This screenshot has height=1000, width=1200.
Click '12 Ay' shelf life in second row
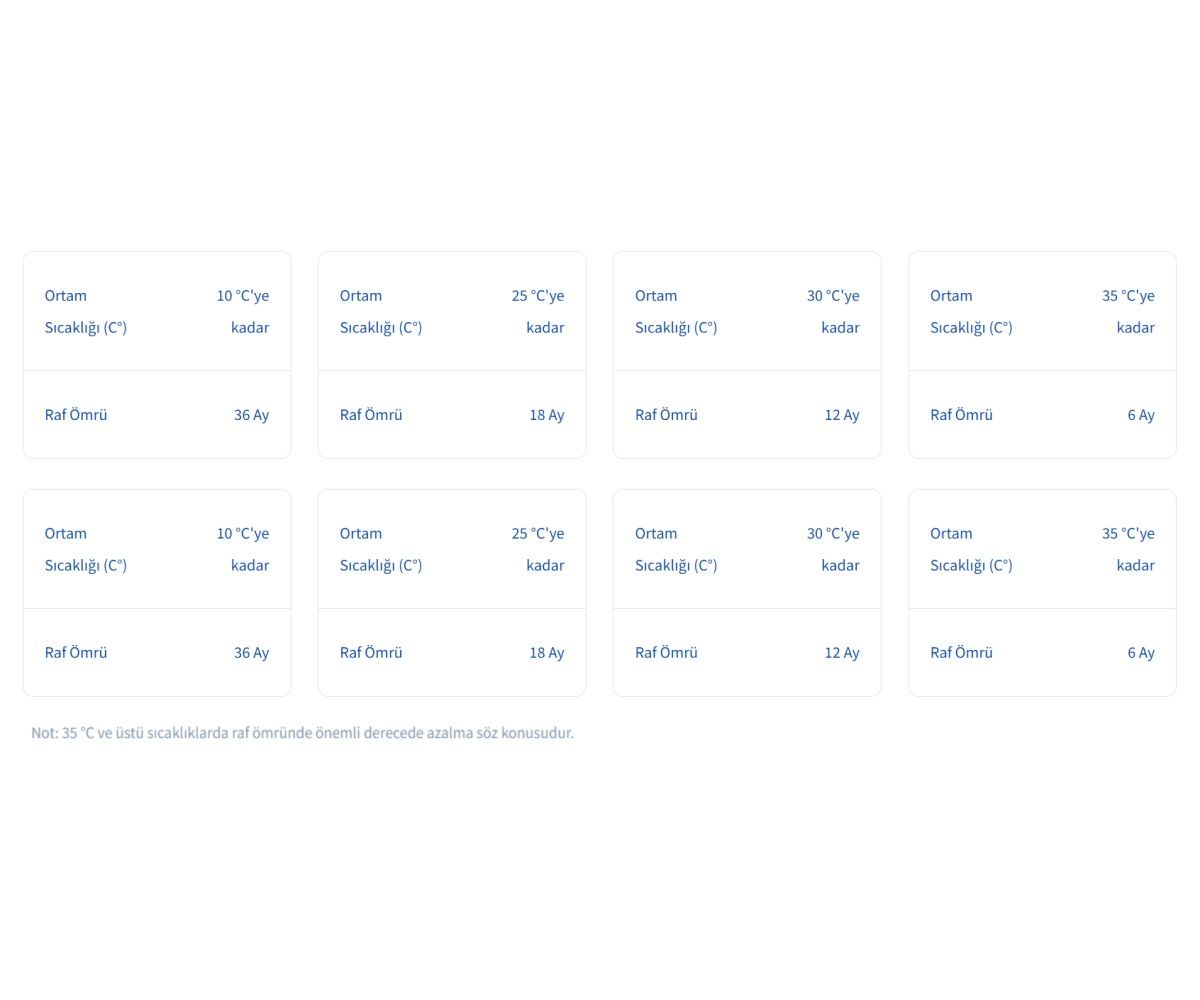[x=841, y=653]
